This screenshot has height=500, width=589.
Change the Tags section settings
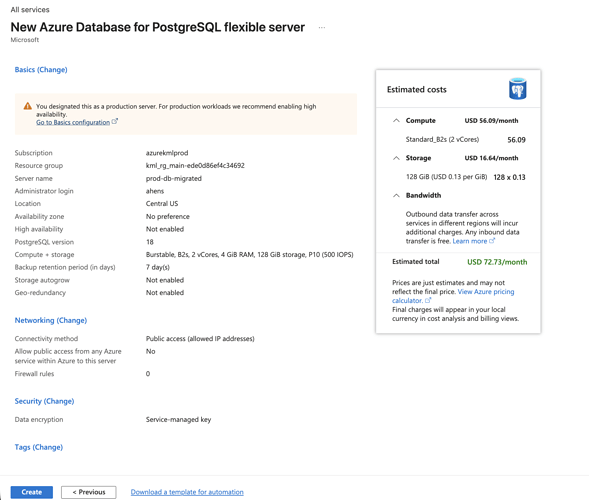39,447
